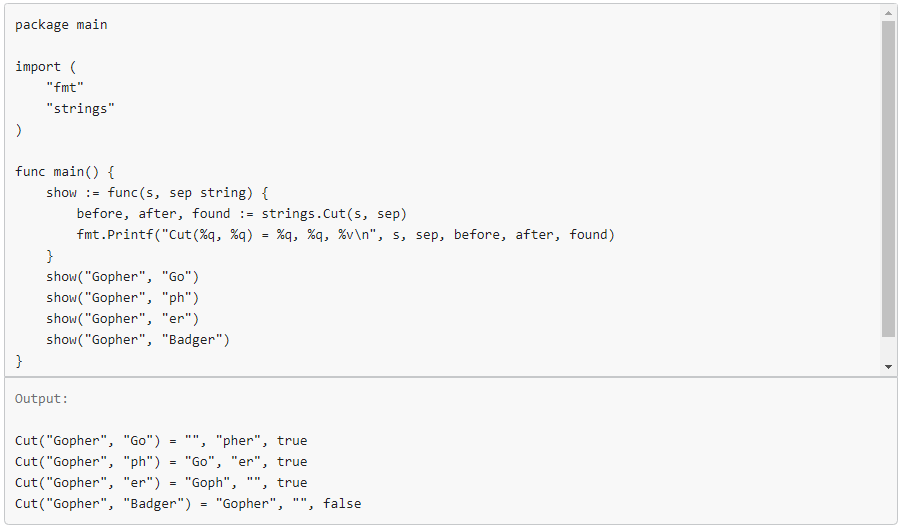Screen dimensions: 901x529
Task: Click the Cut("Gopher", "er") output line
Action: [161, 483]
